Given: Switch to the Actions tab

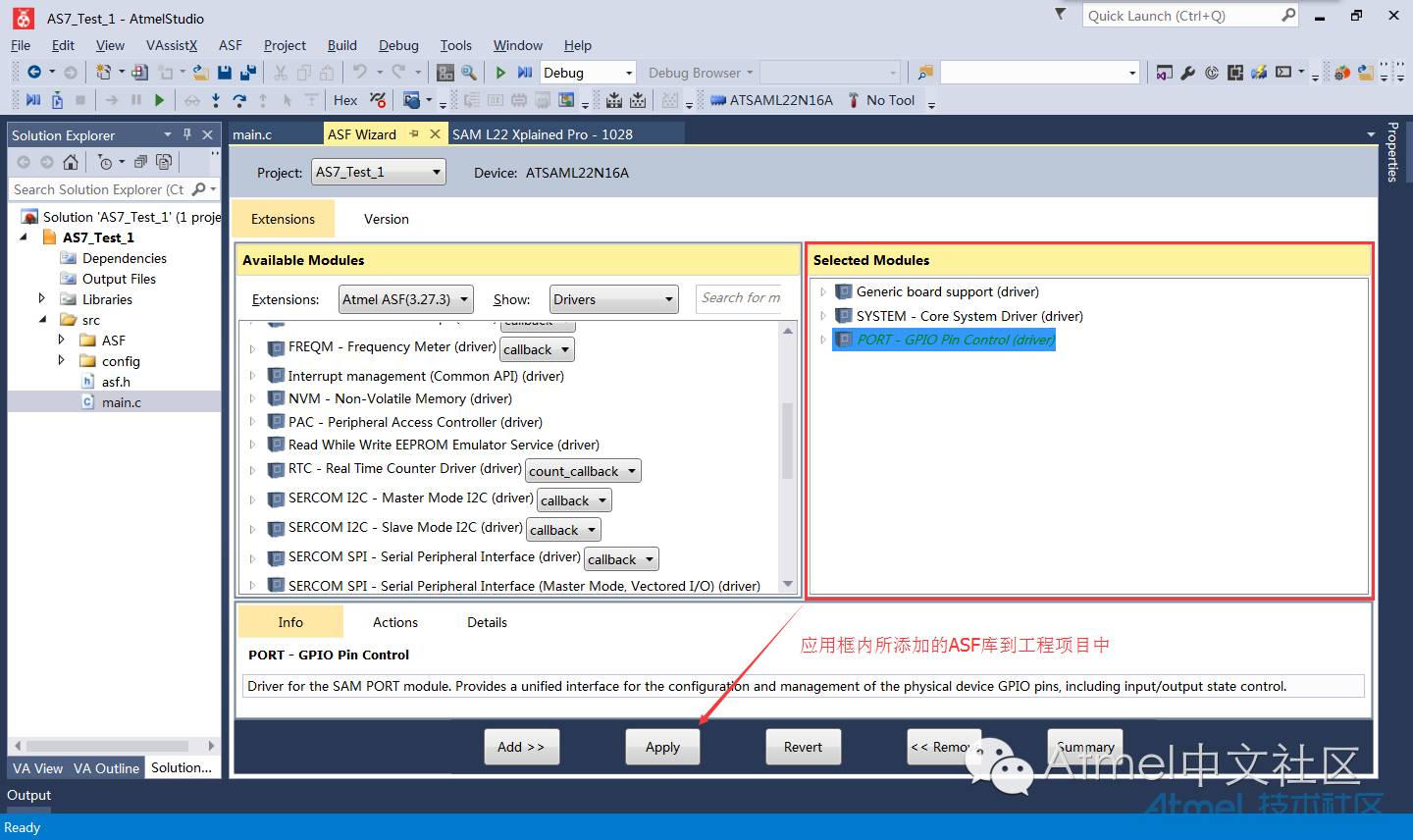Looking at the screenshot, I should click(x=395, y=622).
